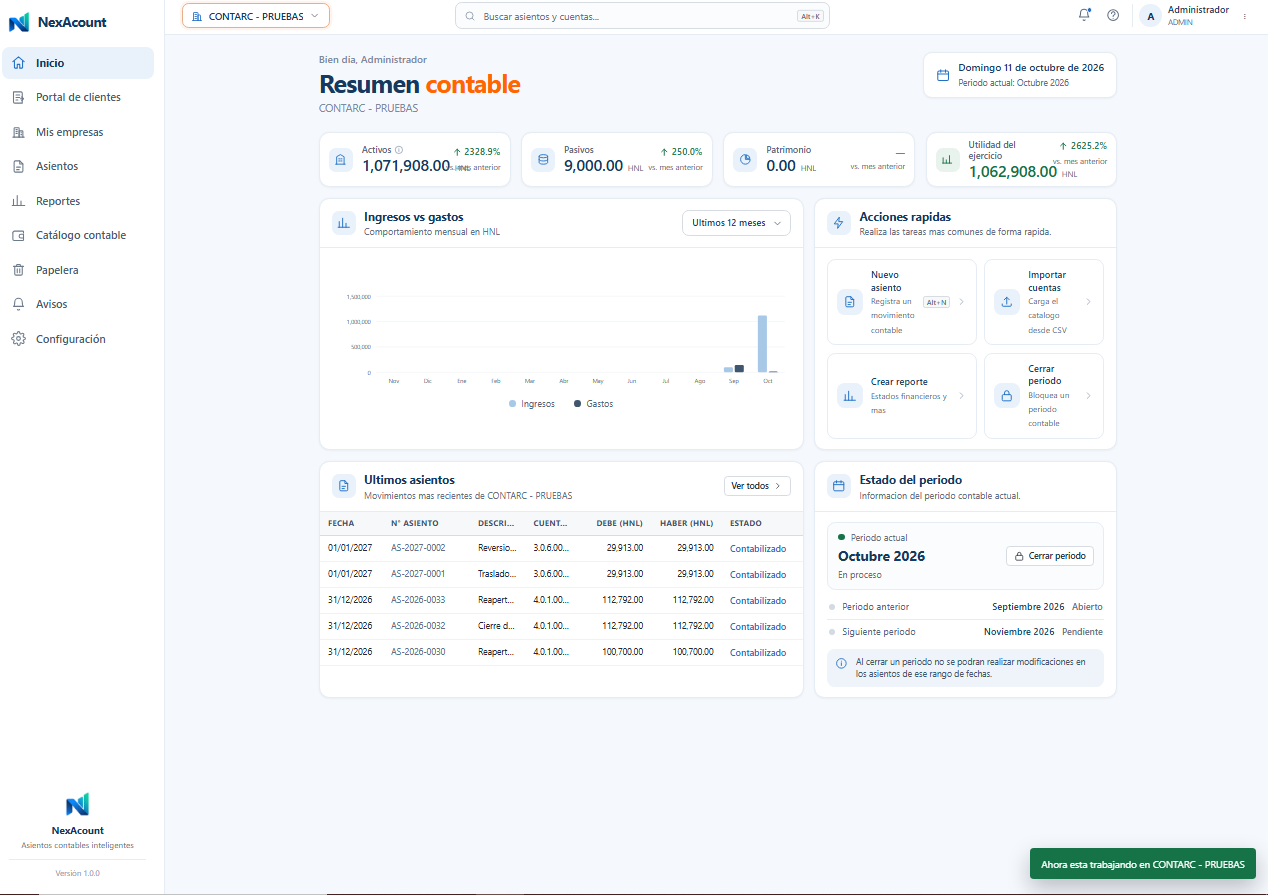
Task: Click the Reportes chart icon
Action: tap(18, 201)
